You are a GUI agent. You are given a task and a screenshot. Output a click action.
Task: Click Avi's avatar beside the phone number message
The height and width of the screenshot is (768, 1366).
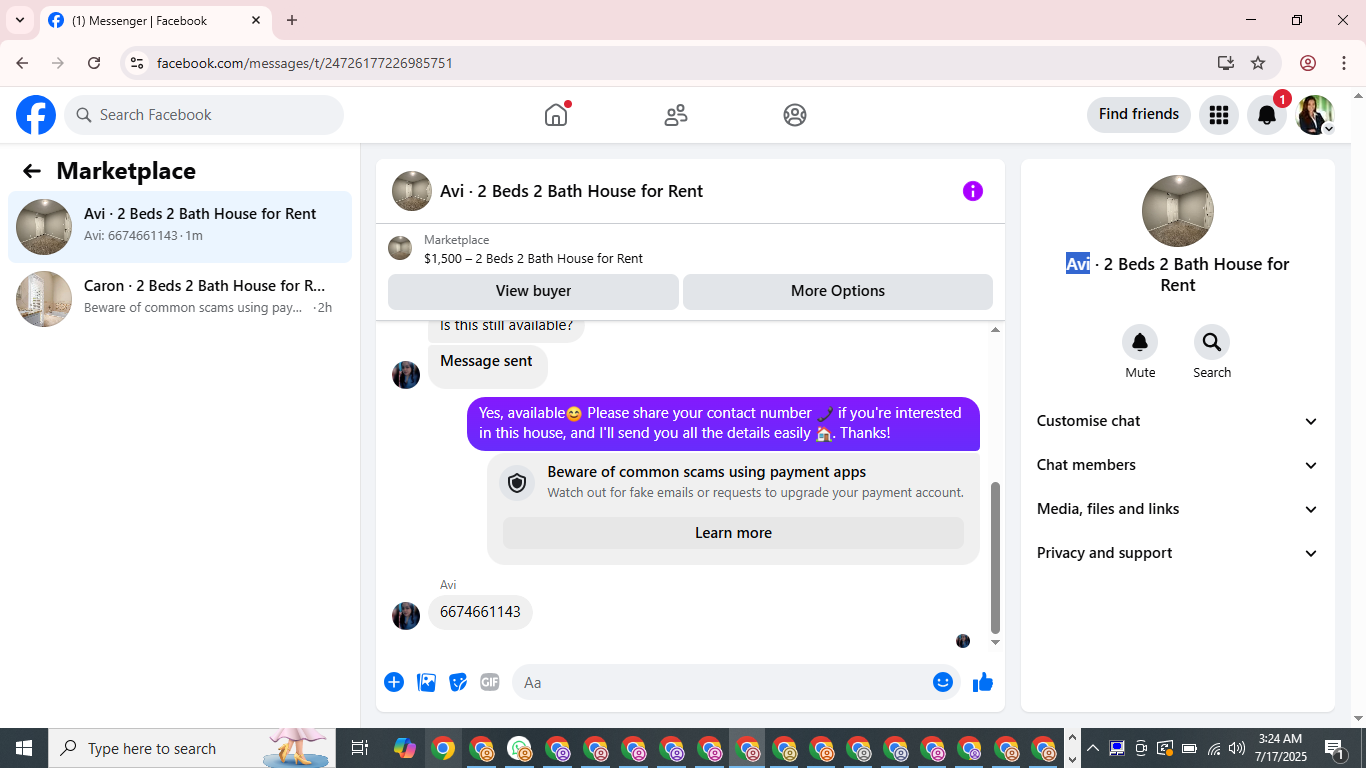coord(406,616)
